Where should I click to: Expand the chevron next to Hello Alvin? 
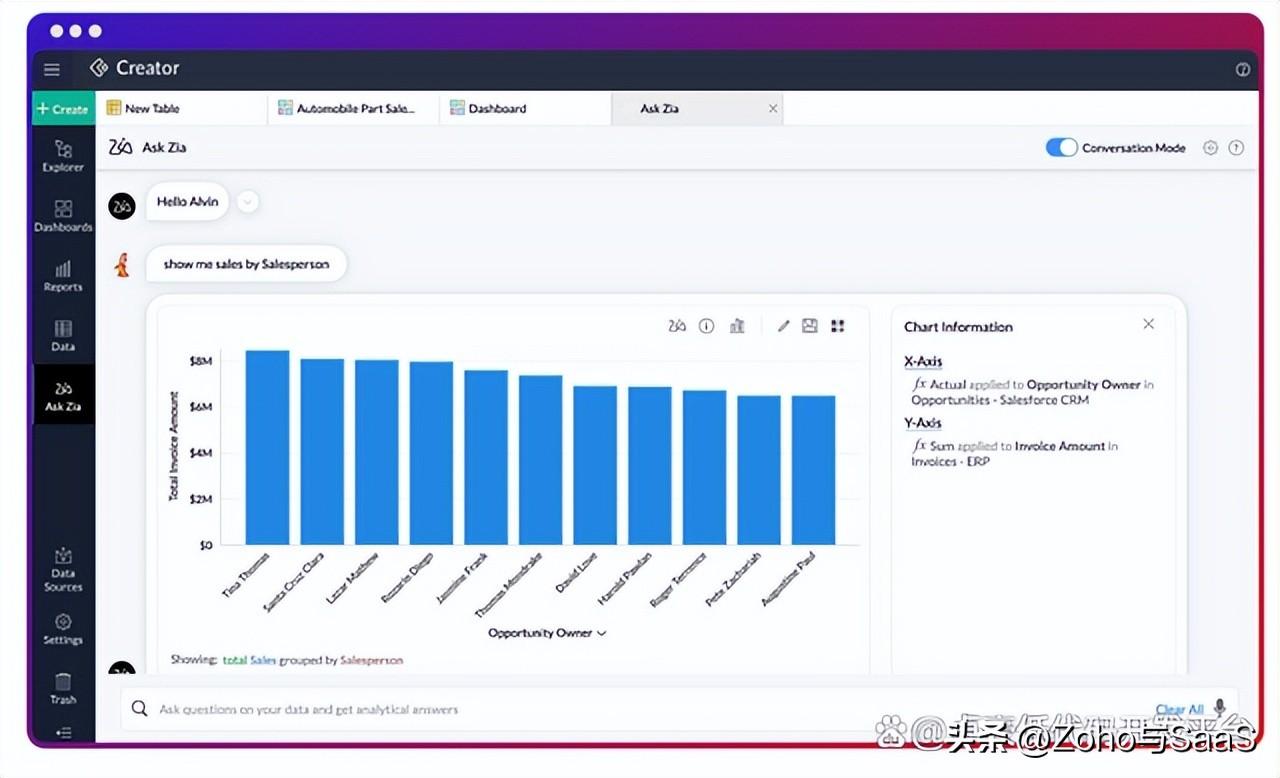click(x=248, y=202)
